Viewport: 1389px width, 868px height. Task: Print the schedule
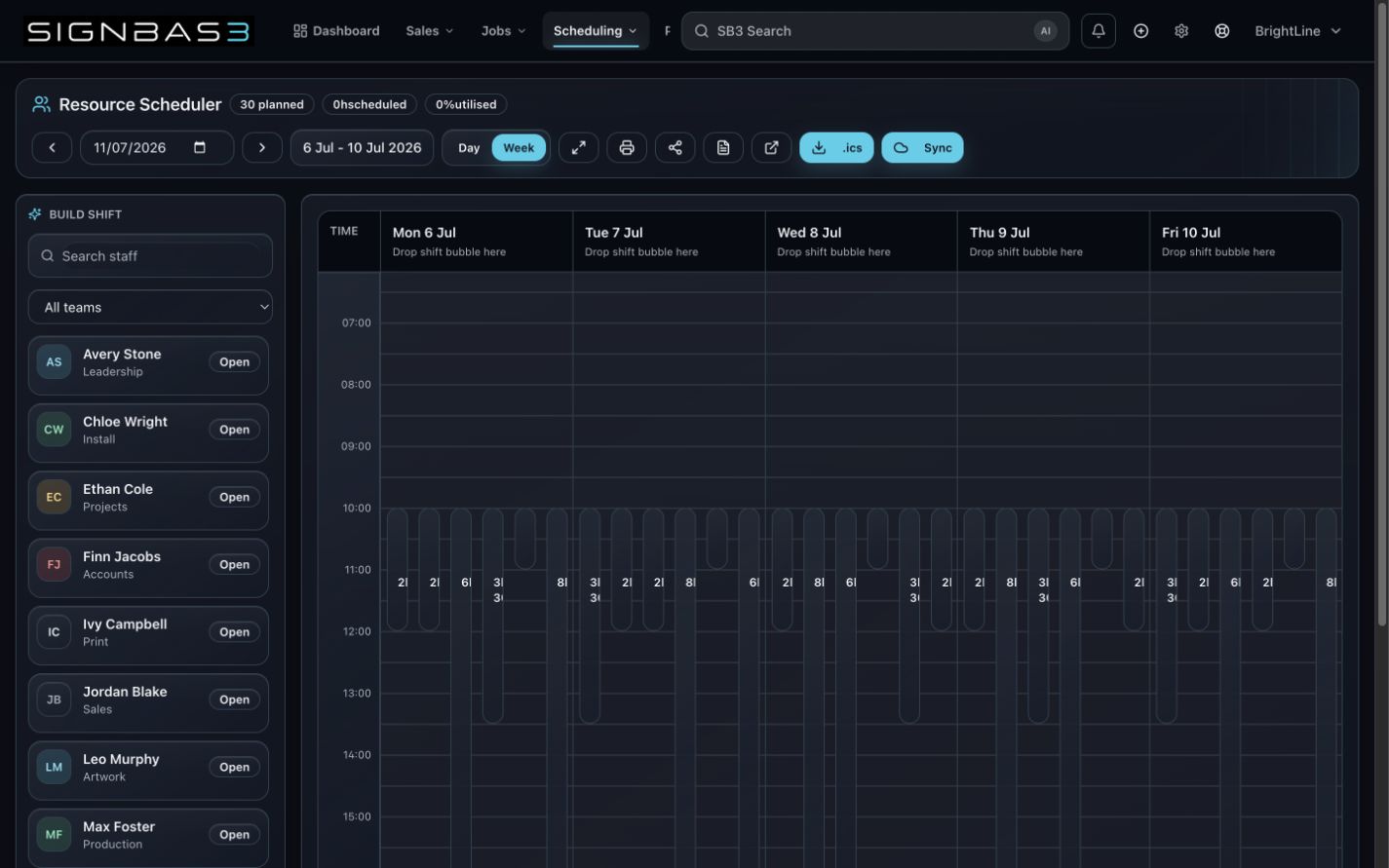[627, 147]
